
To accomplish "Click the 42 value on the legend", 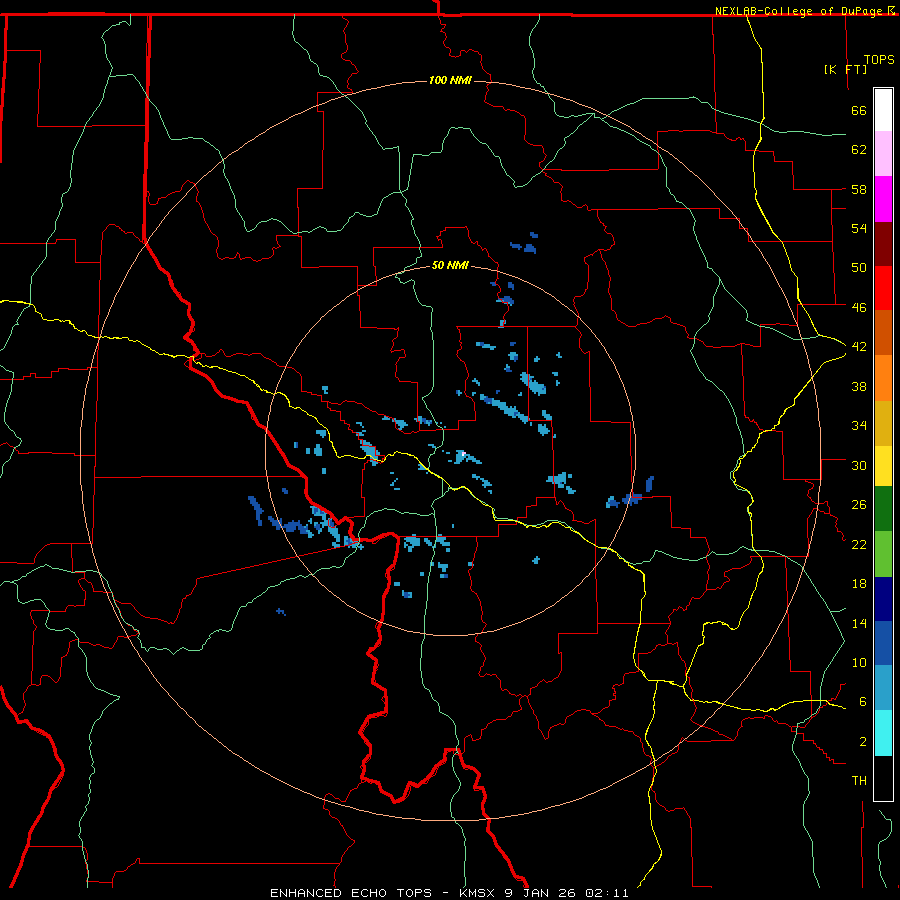I will point(859,347).
